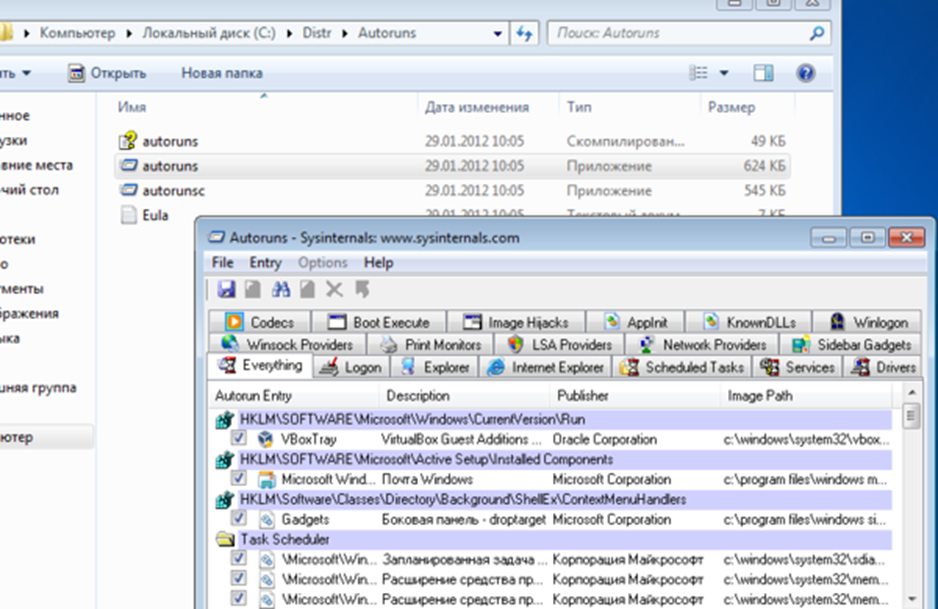Sort by Description column header

464,396
